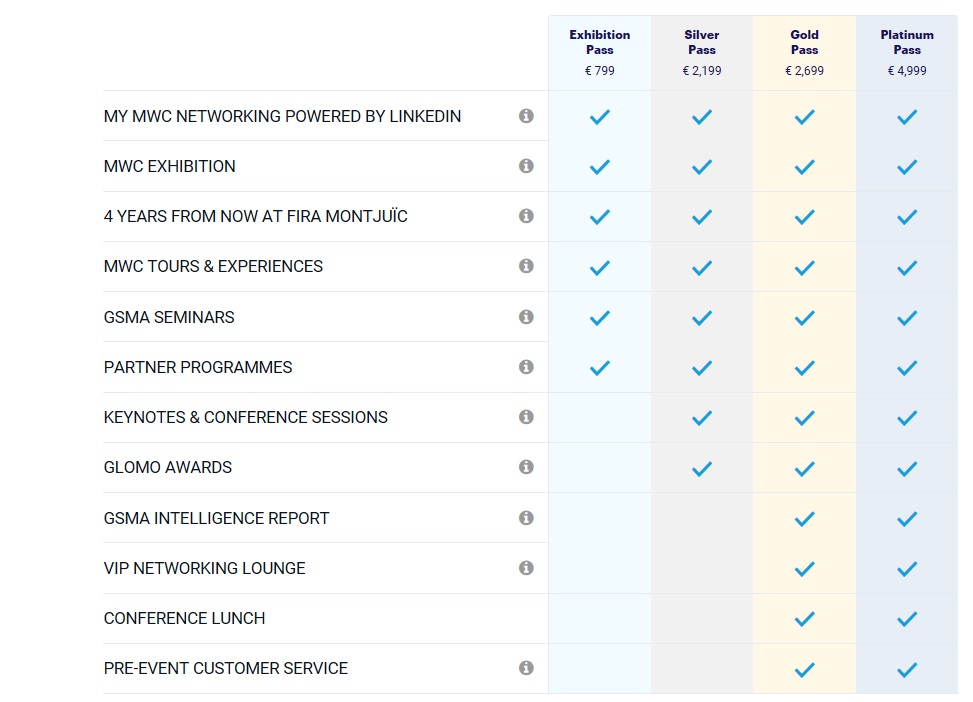Click the GLOMO Awards info icon
The height and width of the screenshot is (702, 973).
(526, 467)
